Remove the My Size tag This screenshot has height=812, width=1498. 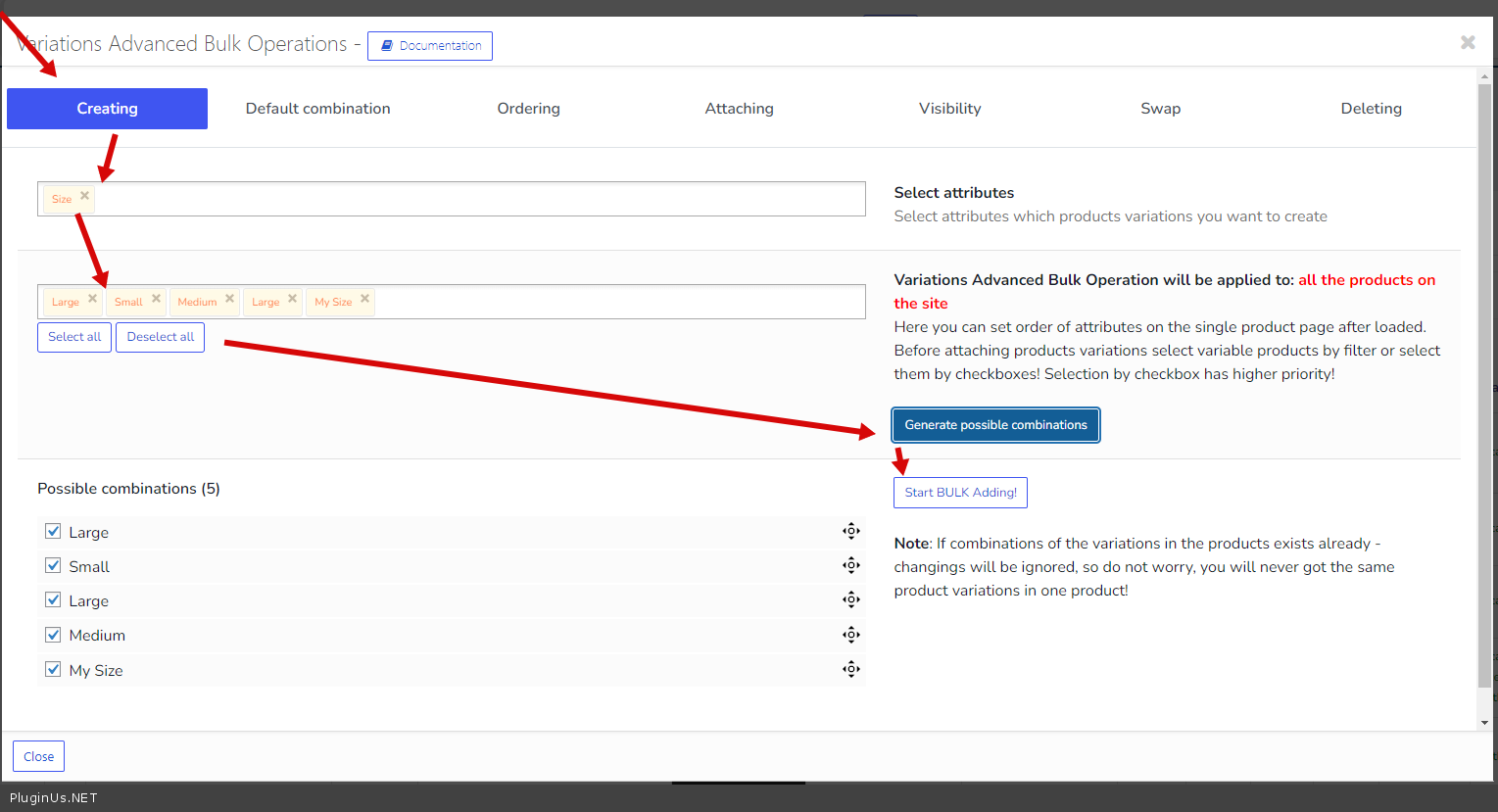(x=364, y=299)
